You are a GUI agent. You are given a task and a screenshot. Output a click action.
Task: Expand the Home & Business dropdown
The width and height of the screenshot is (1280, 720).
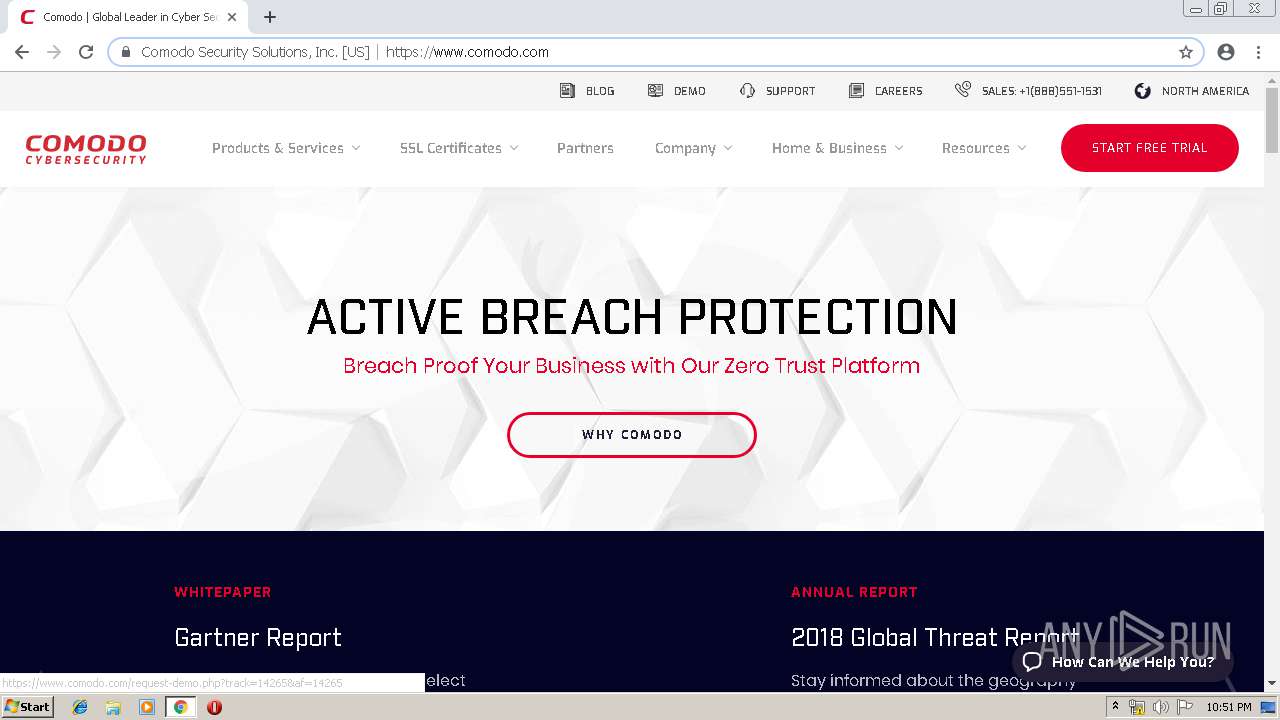[x=838, y=148]
